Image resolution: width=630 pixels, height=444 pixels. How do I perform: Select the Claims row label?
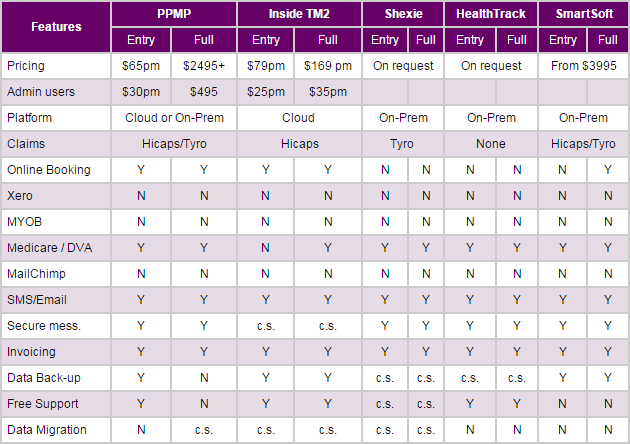[56, 144]
